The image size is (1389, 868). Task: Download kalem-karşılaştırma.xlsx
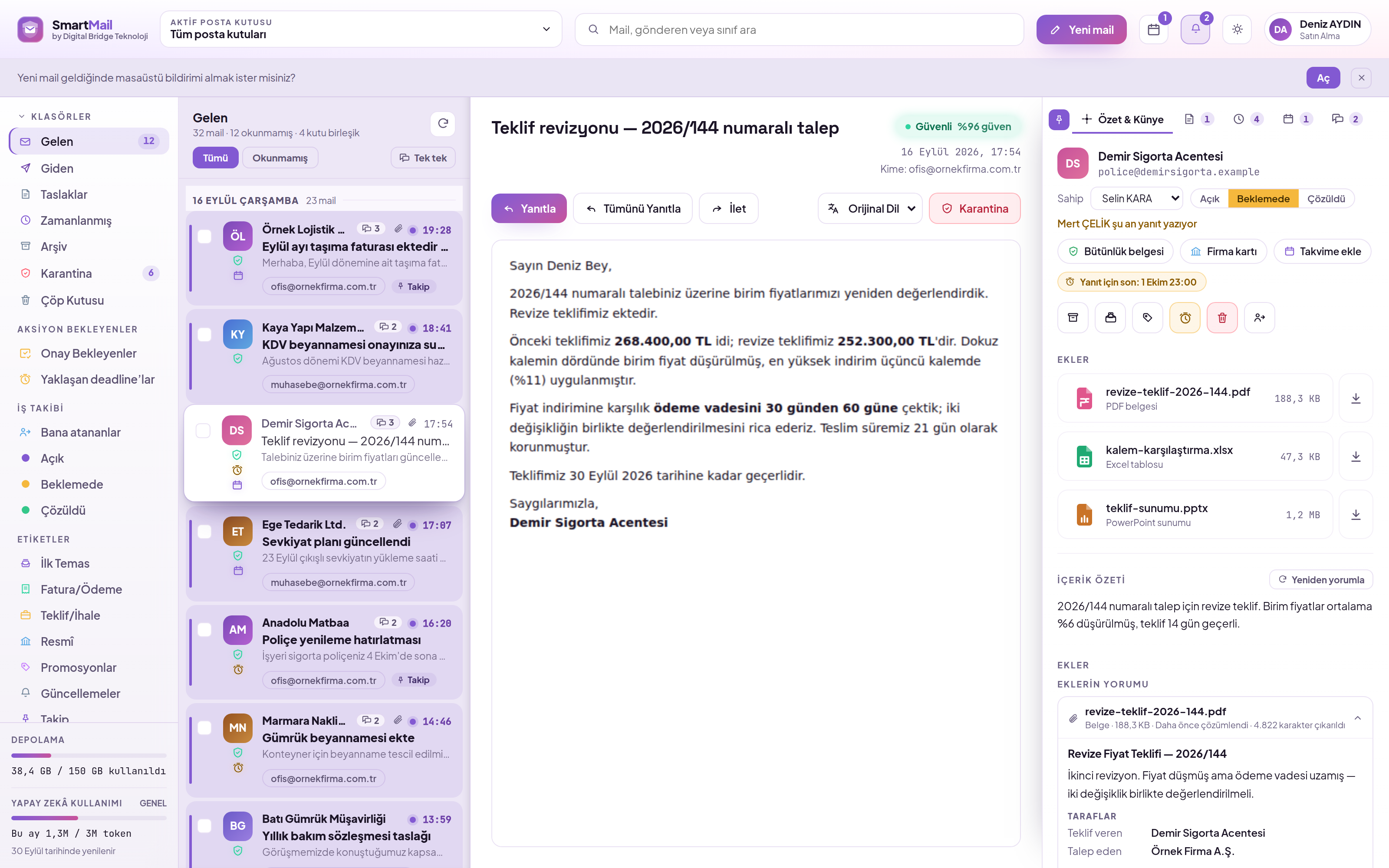[1356, 457]
